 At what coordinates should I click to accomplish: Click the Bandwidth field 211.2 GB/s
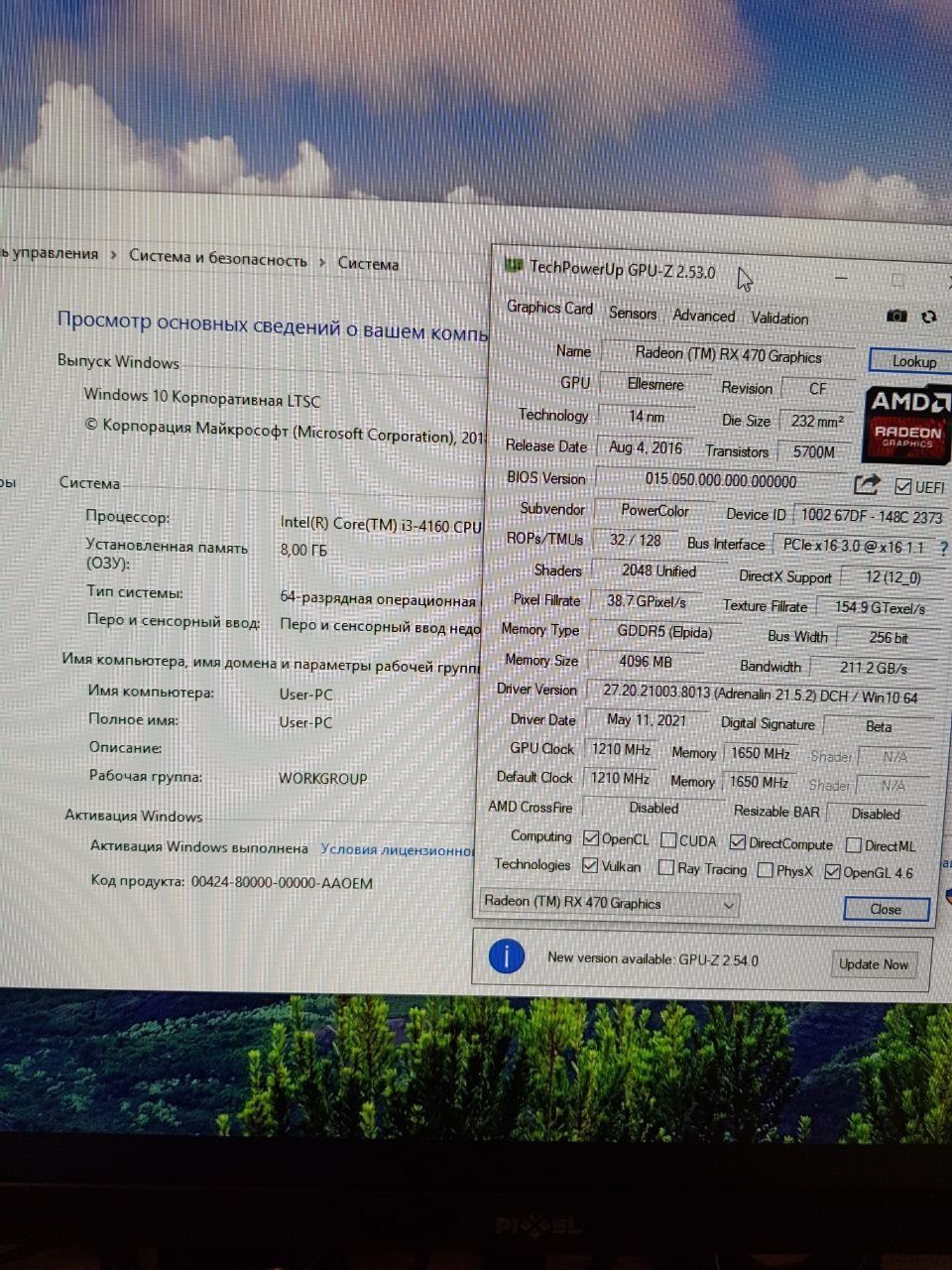point(874,667)
